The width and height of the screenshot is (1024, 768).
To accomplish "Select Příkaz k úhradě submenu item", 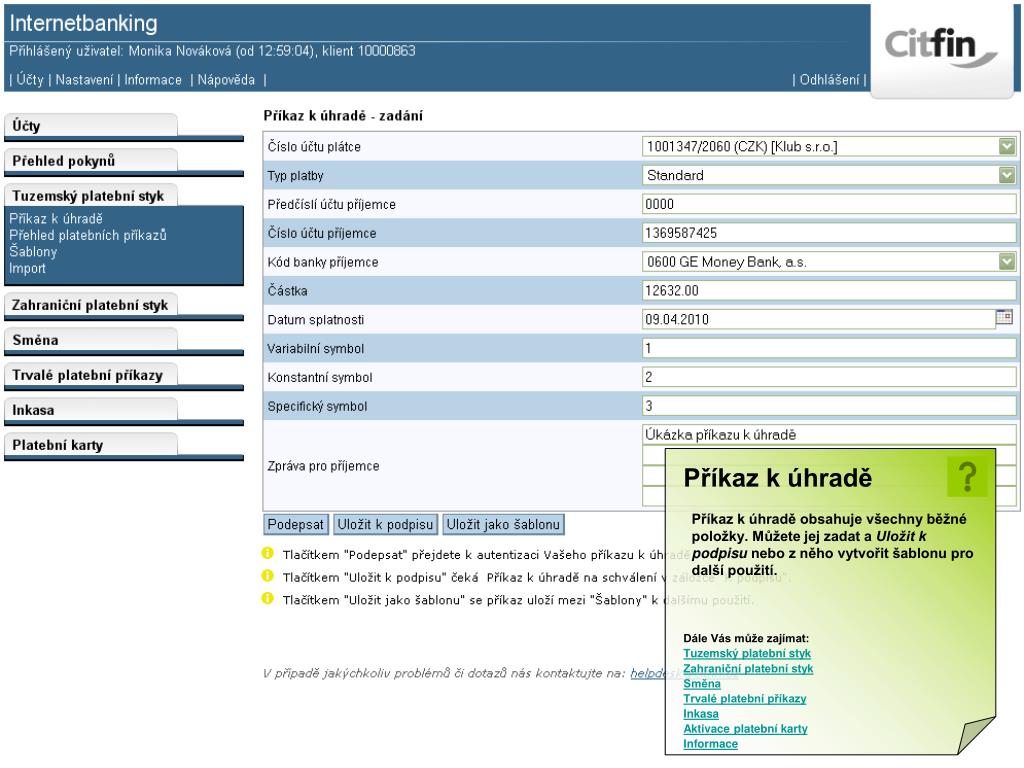I will point(56,219).
